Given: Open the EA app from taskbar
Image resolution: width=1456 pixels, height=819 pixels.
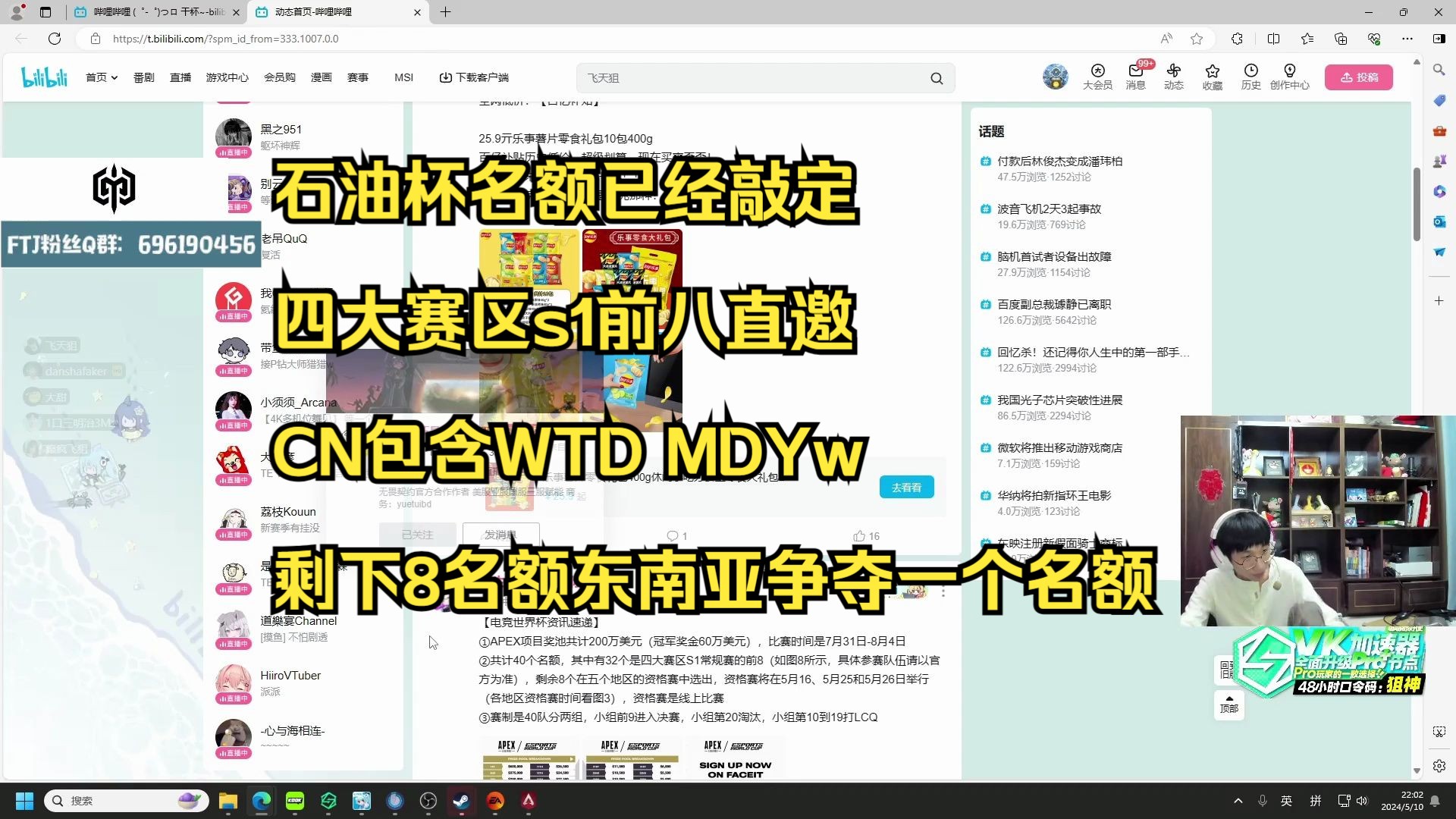Looking at the screenshot, I should point(495,801).
